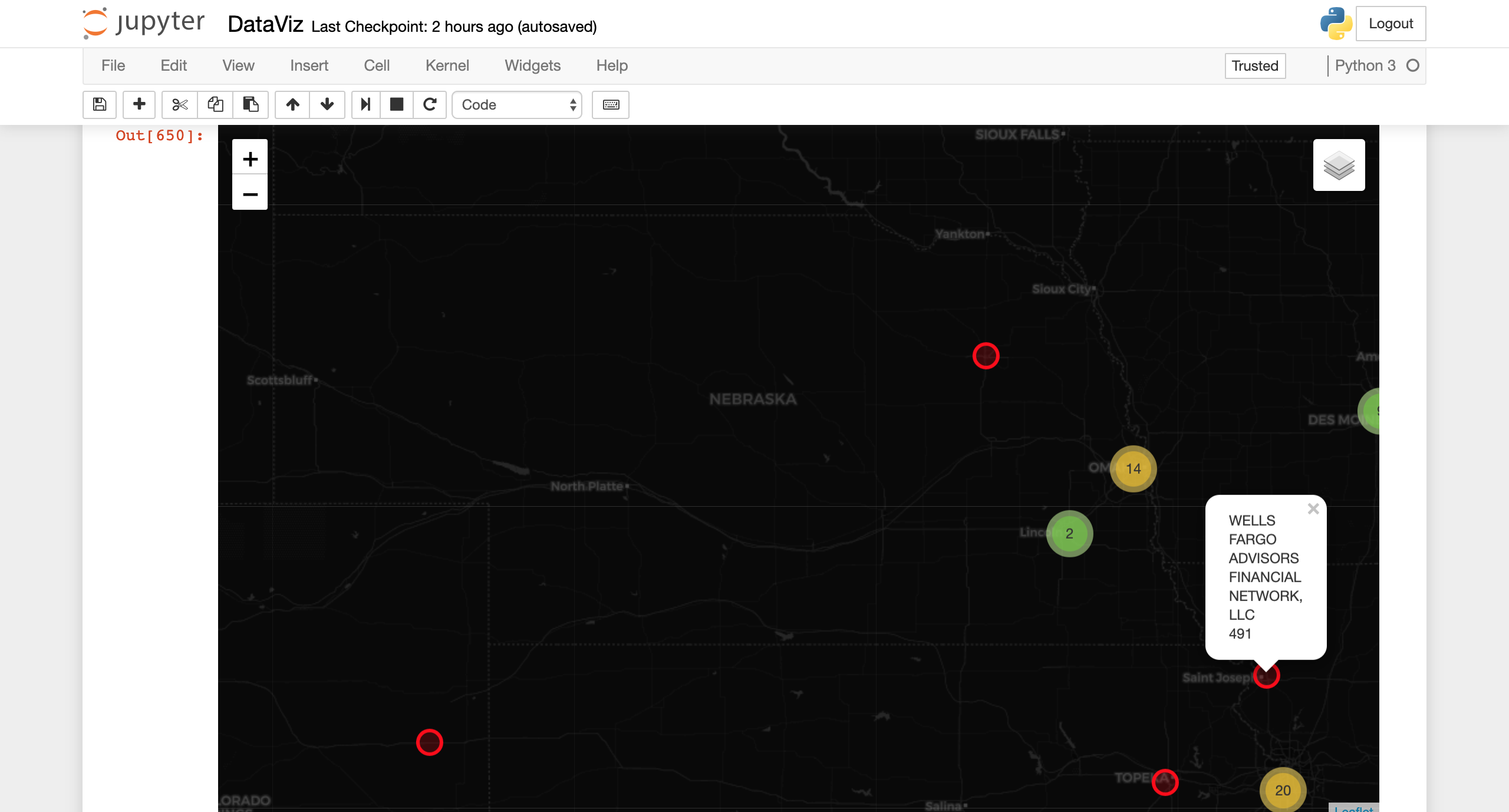Expand the Omaha cluster marker 14

click(1133, 468)
